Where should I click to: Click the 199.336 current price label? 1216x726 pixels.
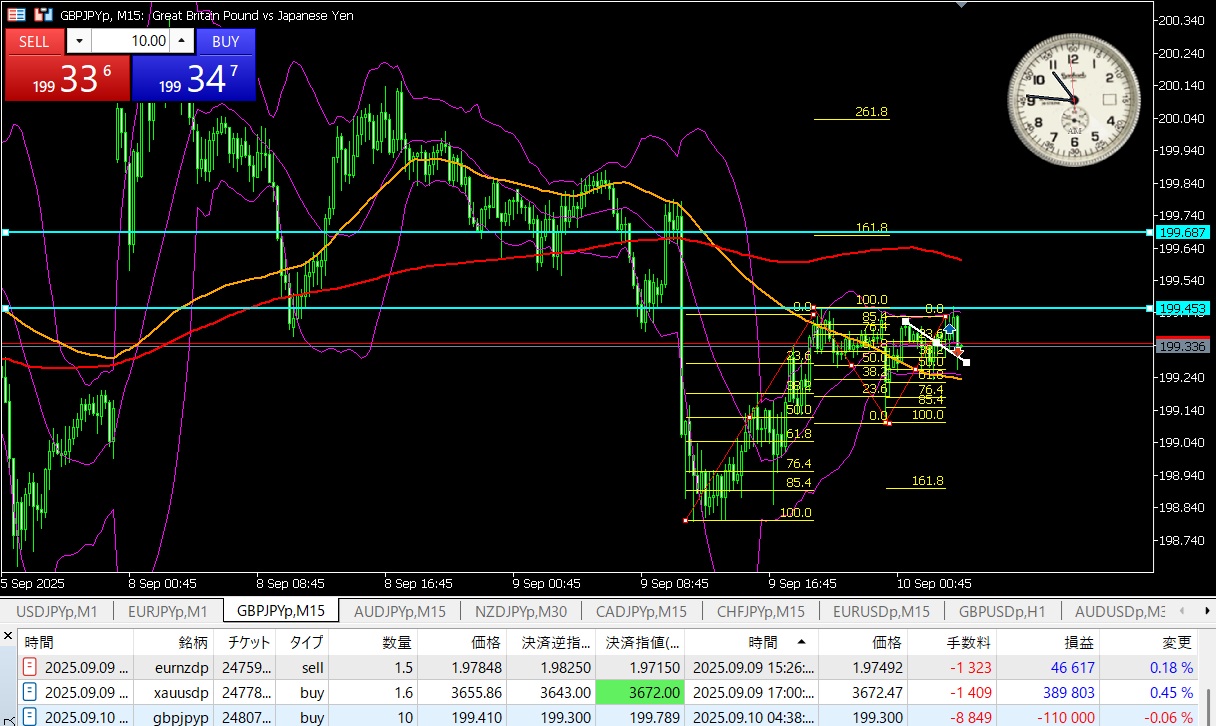[x=1182, y=346]
